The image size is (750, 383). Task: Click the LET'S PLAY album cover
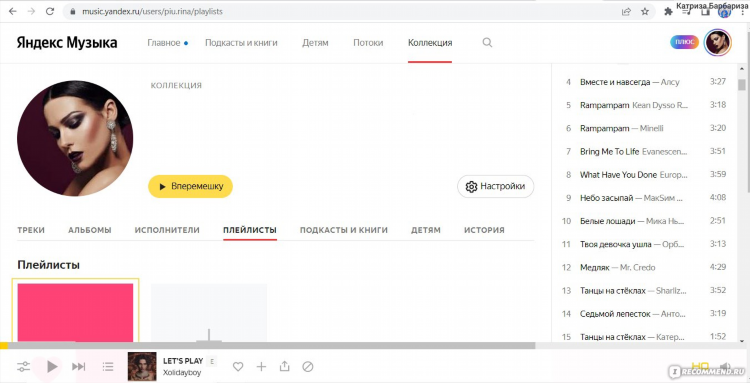pyautogui.click(x=142, y=366)
